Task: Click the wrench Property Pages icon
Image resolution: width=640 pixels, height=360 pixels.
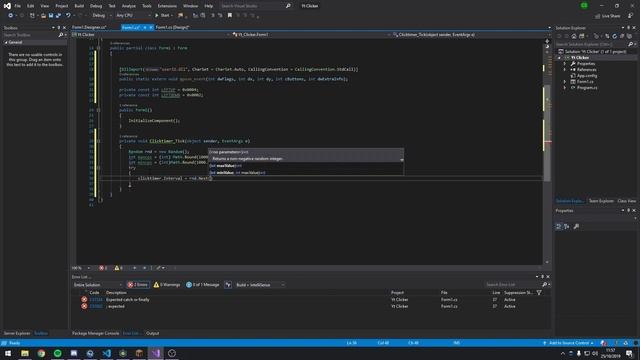Action: click(x=576, y=227)
